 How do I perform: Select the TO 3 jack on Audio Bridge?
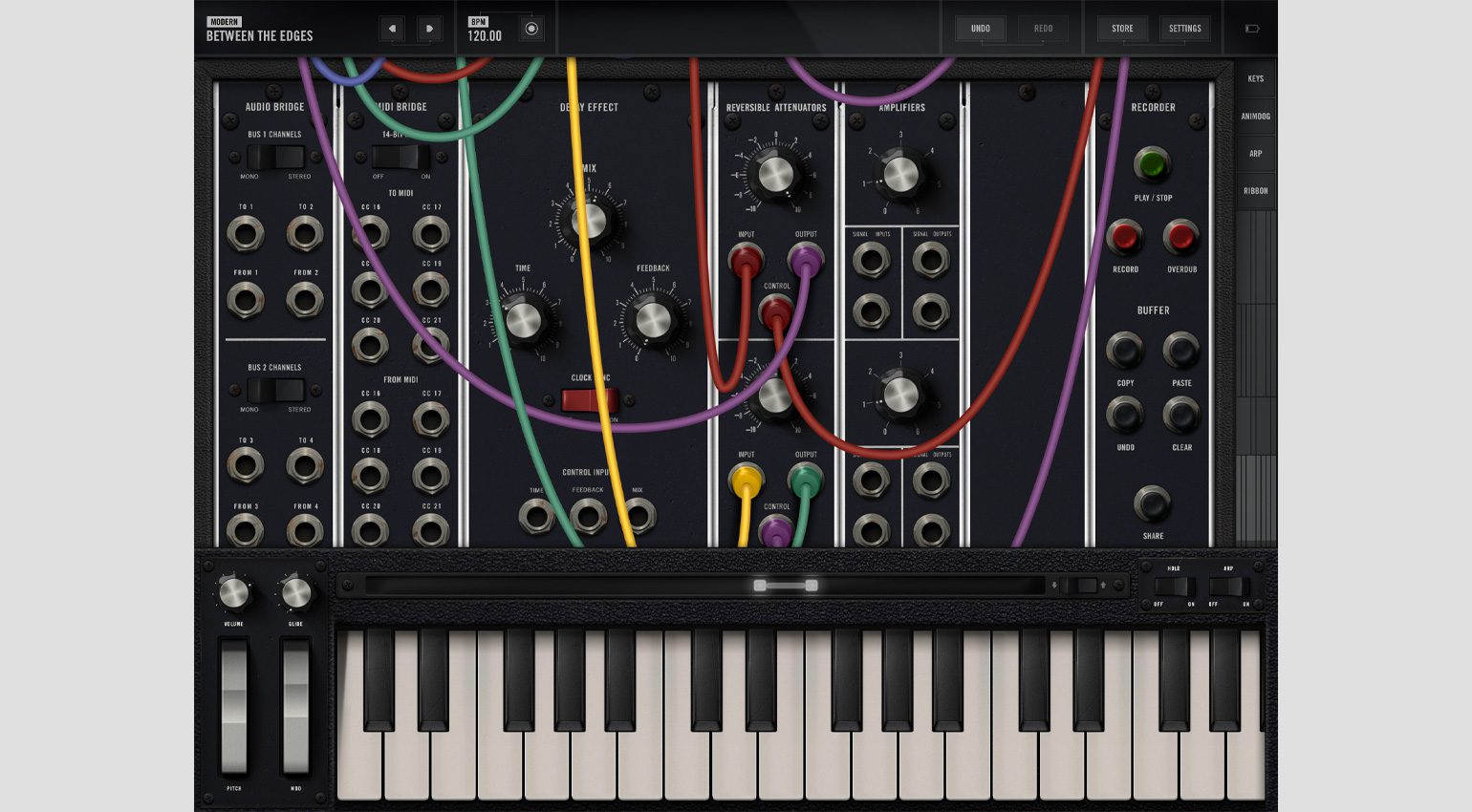tap(245, 466)
